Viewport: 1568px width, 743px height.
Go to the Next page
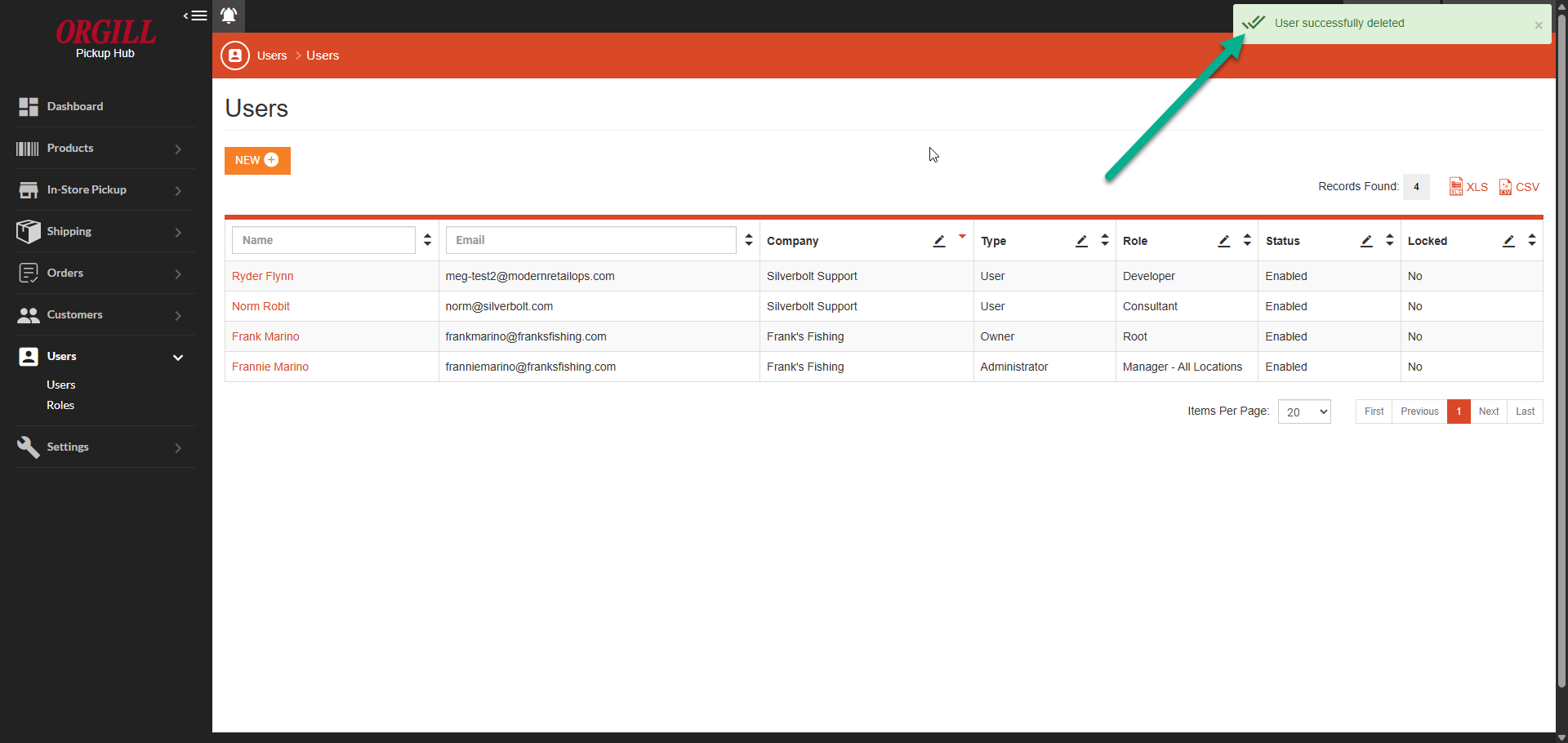click(x=1489, y=412)
